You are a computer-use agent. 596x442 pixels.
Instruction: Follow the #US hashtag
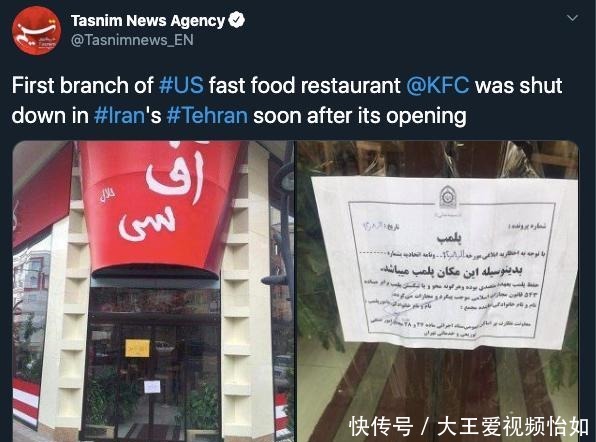click(x=181, y=85)
